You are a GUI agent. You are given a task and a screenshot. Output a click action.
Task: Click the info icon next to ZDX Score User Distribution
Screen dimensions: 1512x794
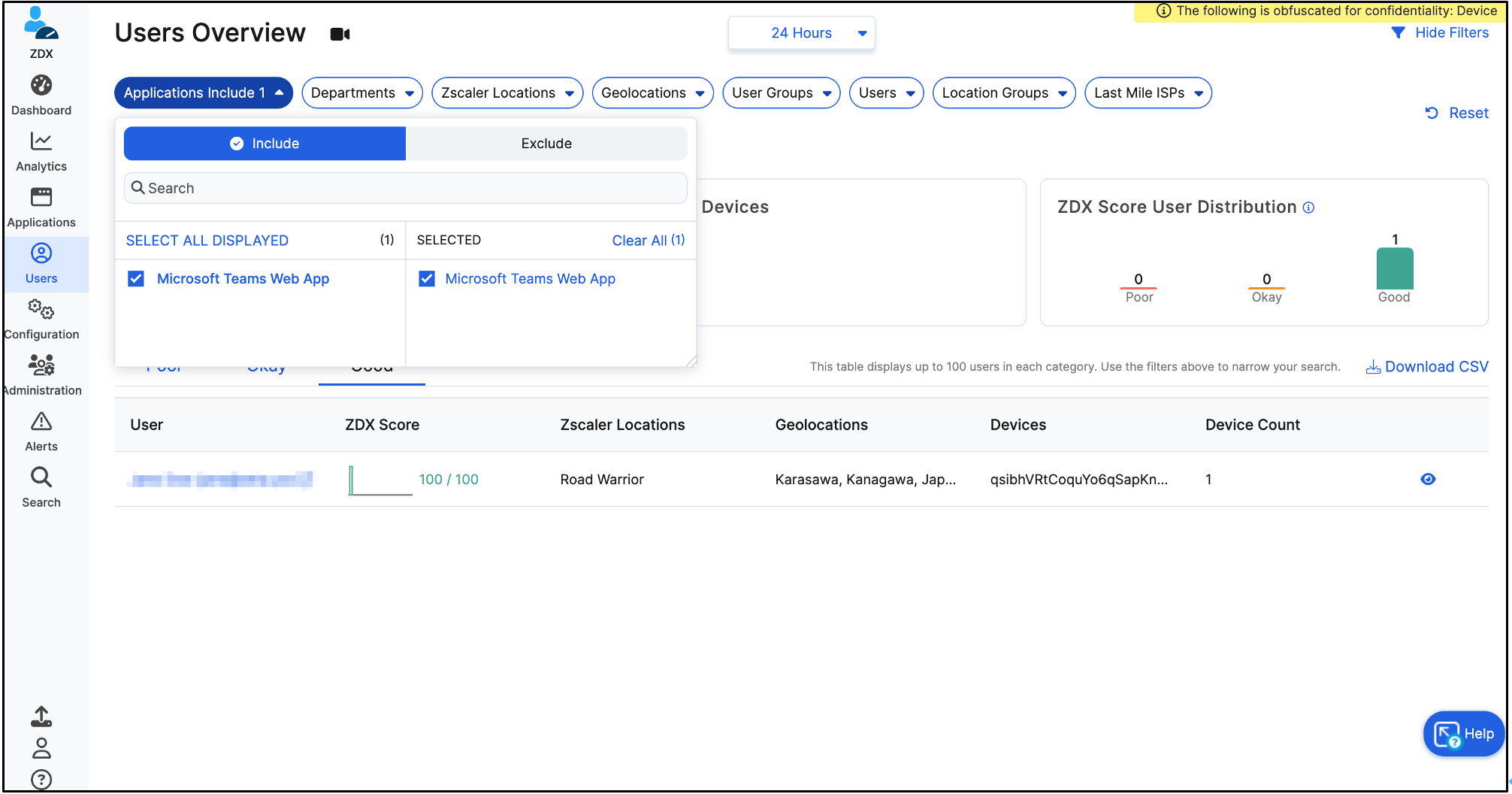(1308, 208)
